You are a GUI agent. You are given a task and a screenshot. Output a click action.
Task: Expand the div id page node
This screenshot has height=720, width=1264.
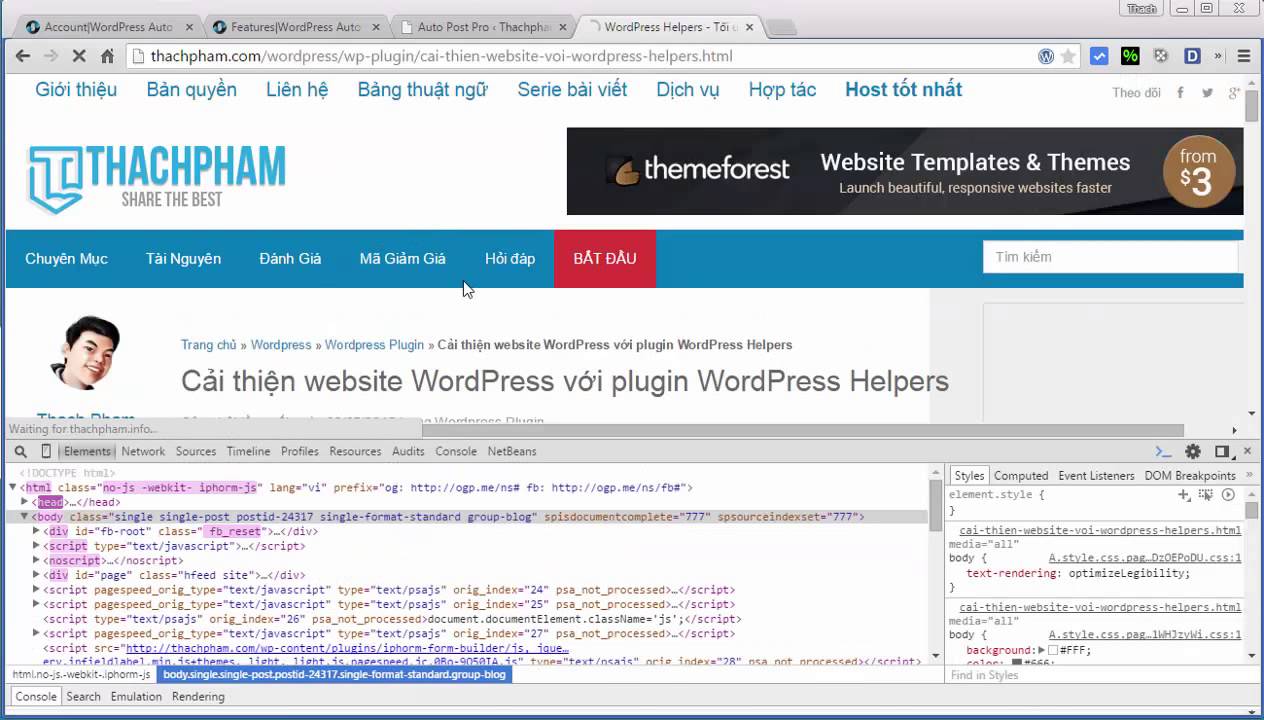coord(37,575)
